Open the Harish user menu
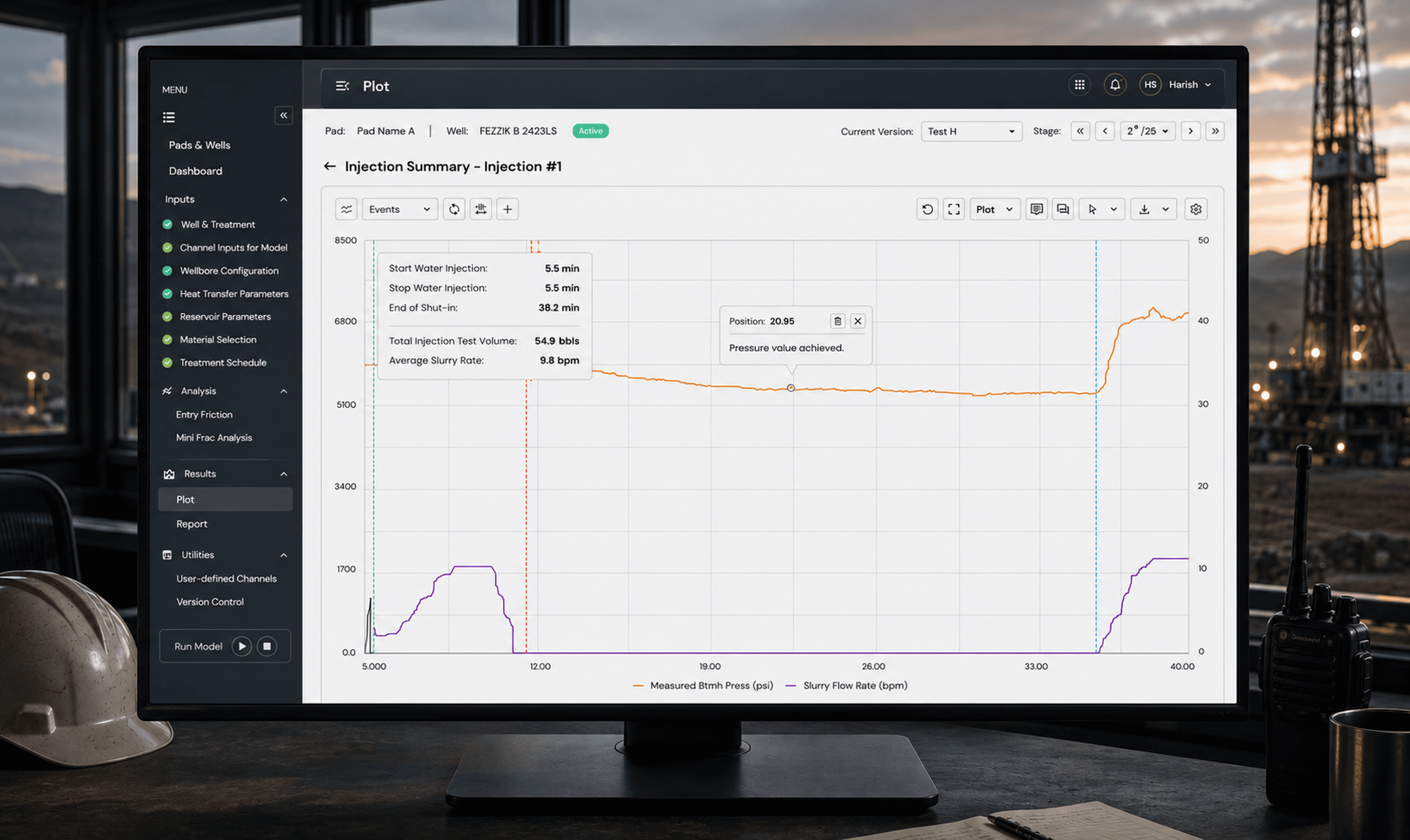The image size is (1410, 840). (x=1190, y=85)
